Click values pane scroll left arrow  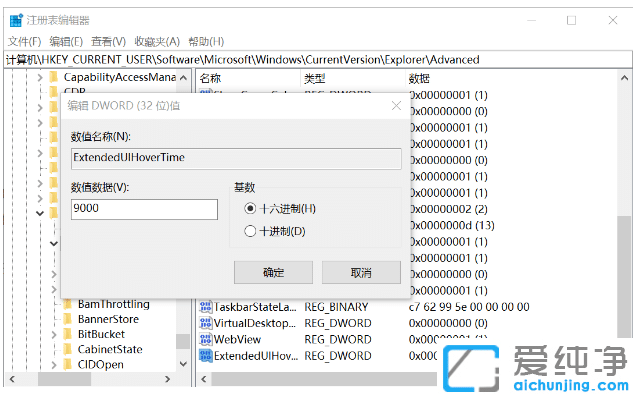[204, 379]
